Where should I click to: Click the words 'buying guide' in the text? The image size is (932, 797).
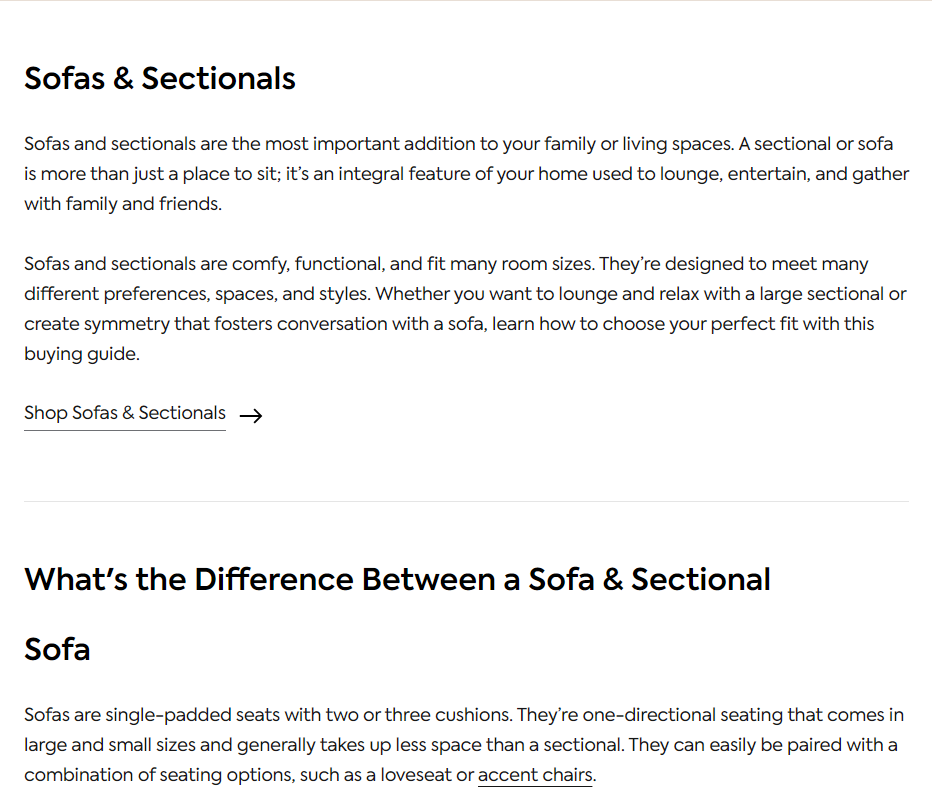pos(81,354)
